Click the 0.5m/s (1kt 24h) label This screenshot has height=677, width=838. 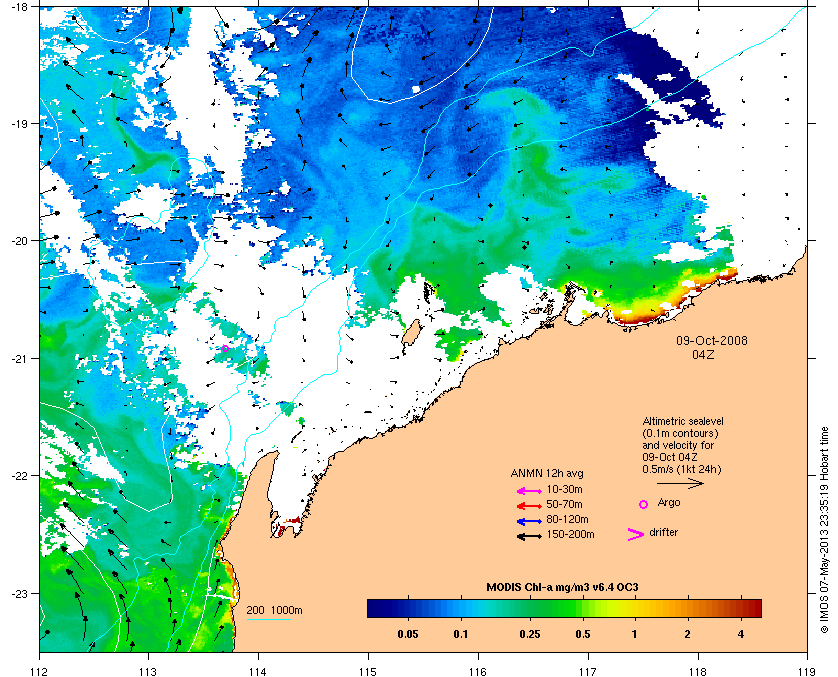[x=681, y=469]
